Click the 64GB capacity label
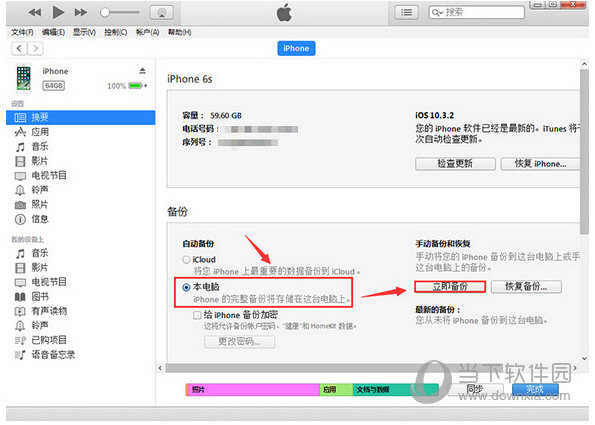 [54, 86]
